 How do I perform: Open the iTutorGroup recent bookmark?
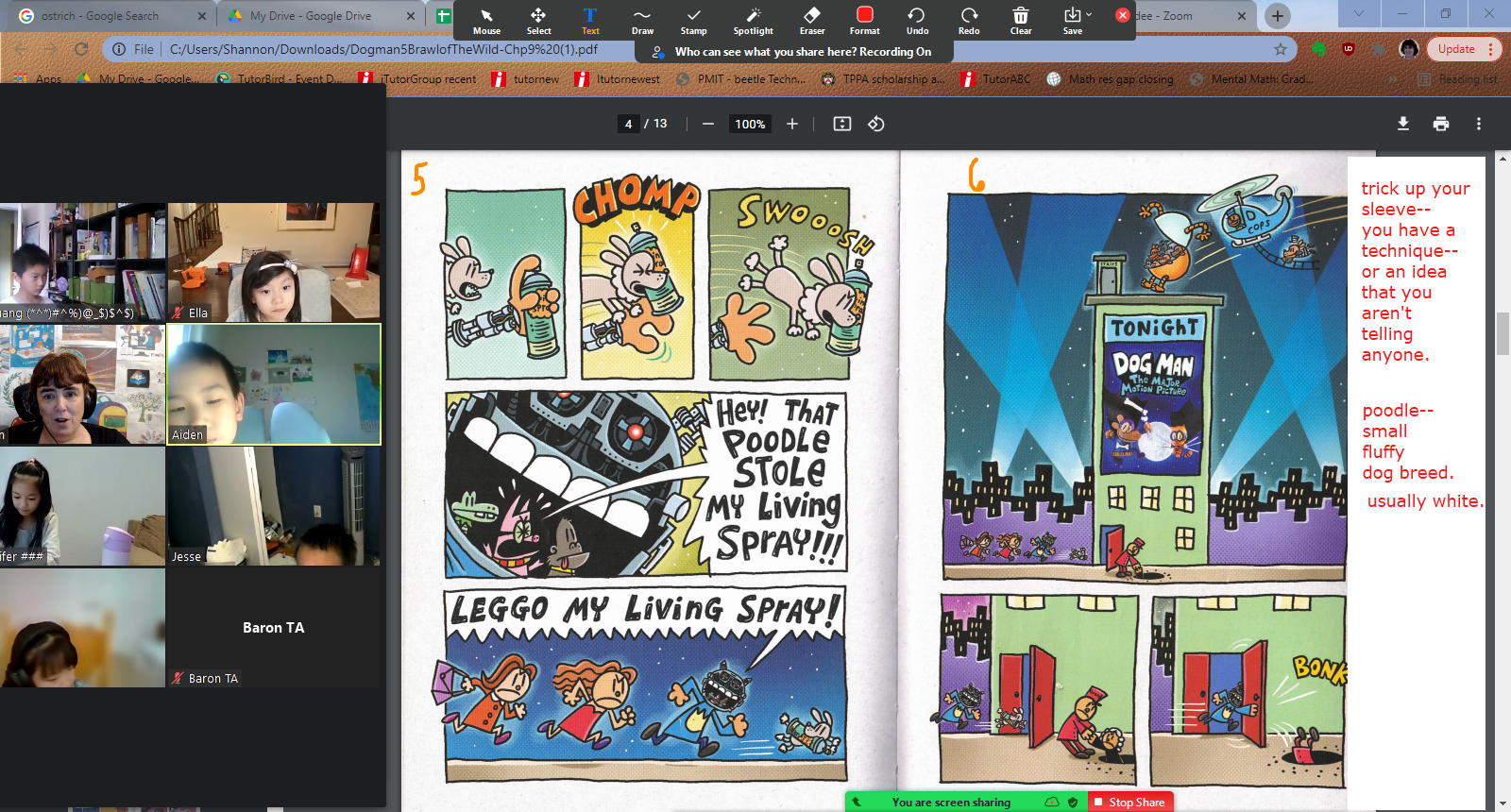pyautogui.click(x=417, y=79)
